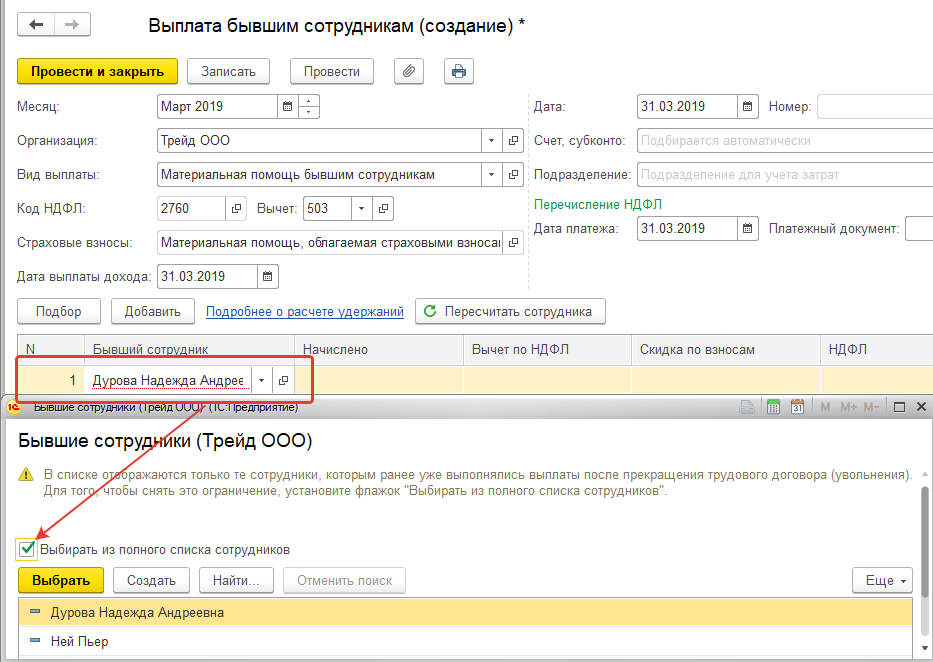Open calendar for the Месяц field
This screenshot has width=933, height=662.
coord(287,106)
